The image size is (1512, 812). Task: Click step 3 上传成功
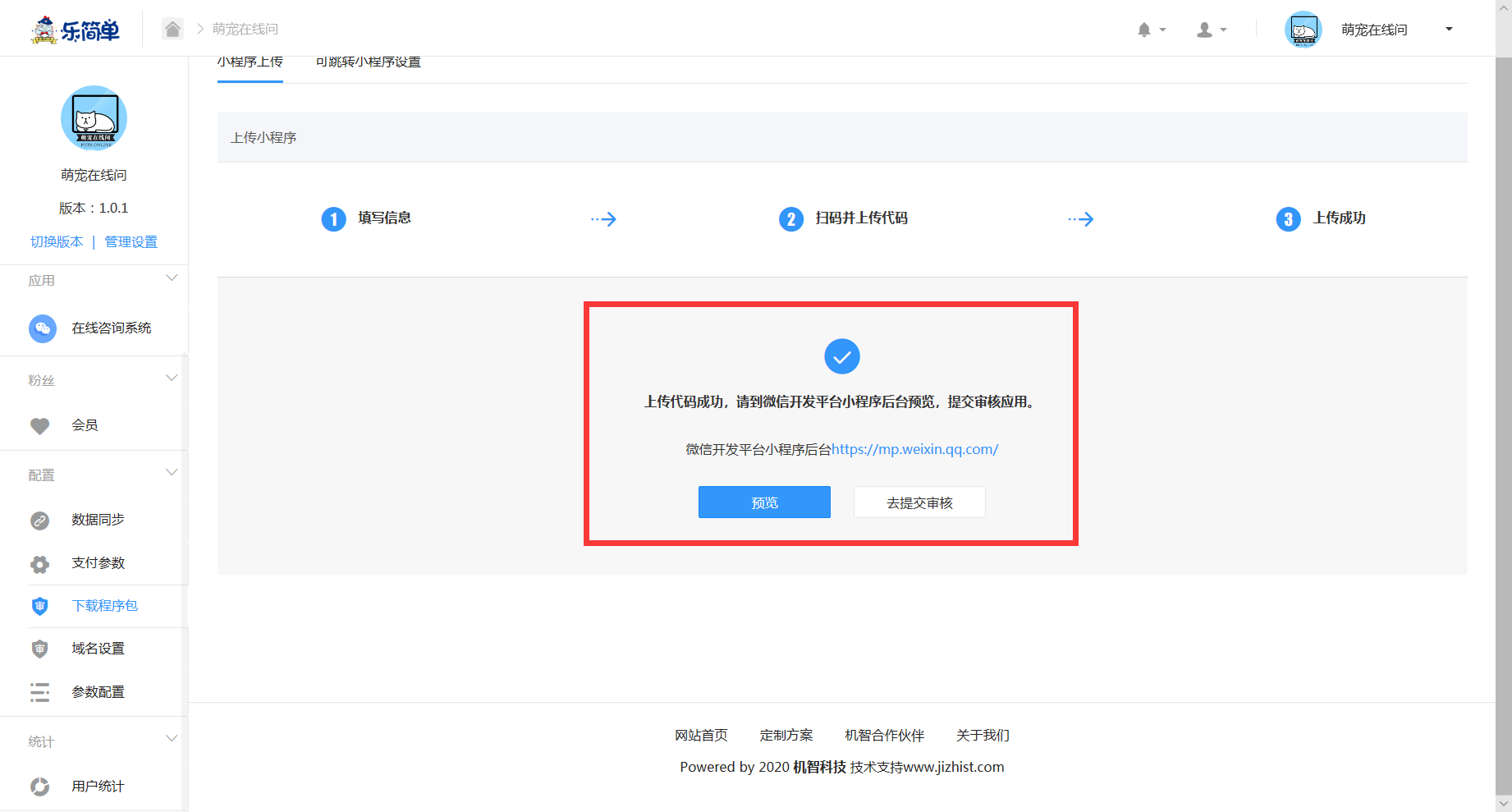1321,218
